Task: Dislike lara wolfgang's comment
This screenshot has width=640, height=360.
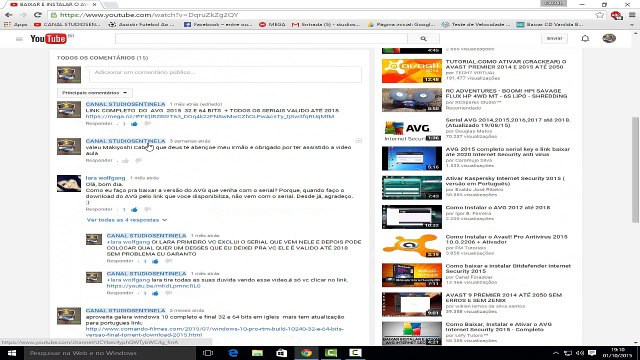Action: tap(147, 210)
